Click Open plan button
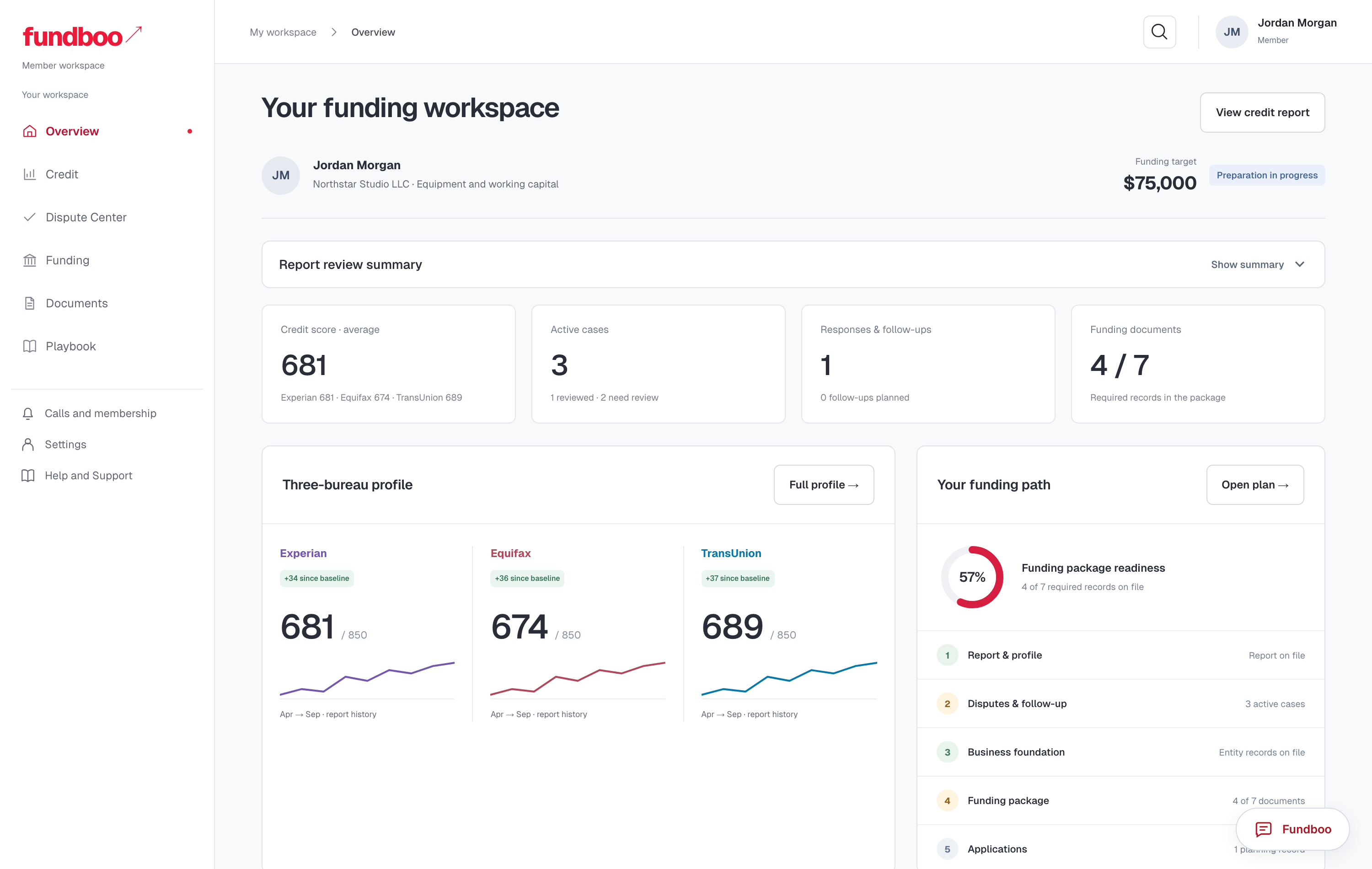The height and width of the screenshot is (869, 1372). tap(1254, 485)
